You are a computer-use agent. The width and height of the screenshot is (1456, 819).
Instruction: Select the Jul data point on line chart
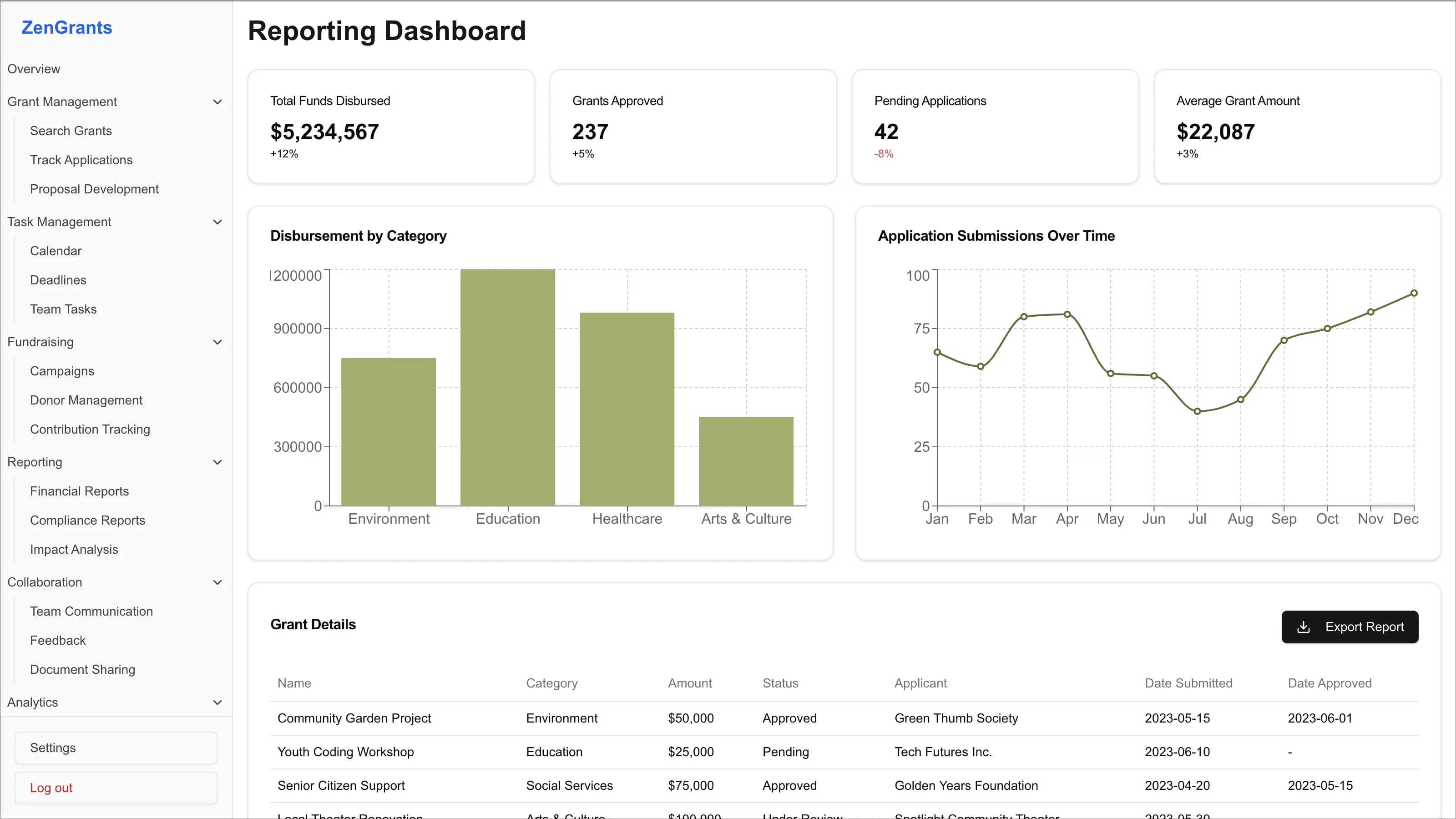[1197, 411]
